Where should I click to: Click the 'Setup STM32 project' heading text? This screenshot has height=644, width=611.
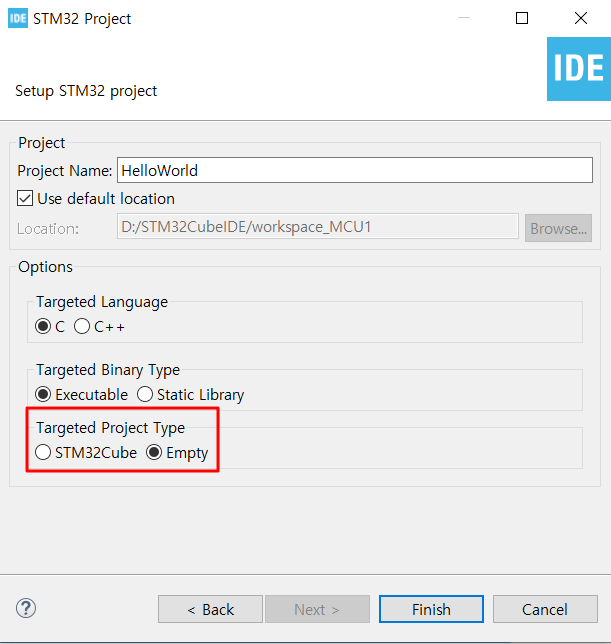[x=86, y=91]
